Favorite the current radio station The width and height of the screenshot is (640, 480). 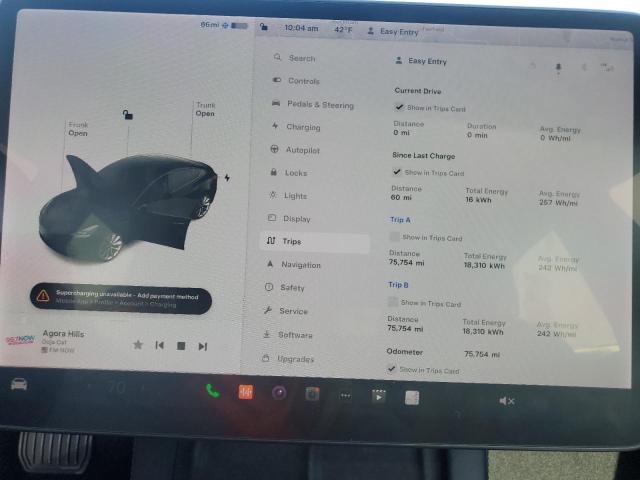click(x=138, y=345)
